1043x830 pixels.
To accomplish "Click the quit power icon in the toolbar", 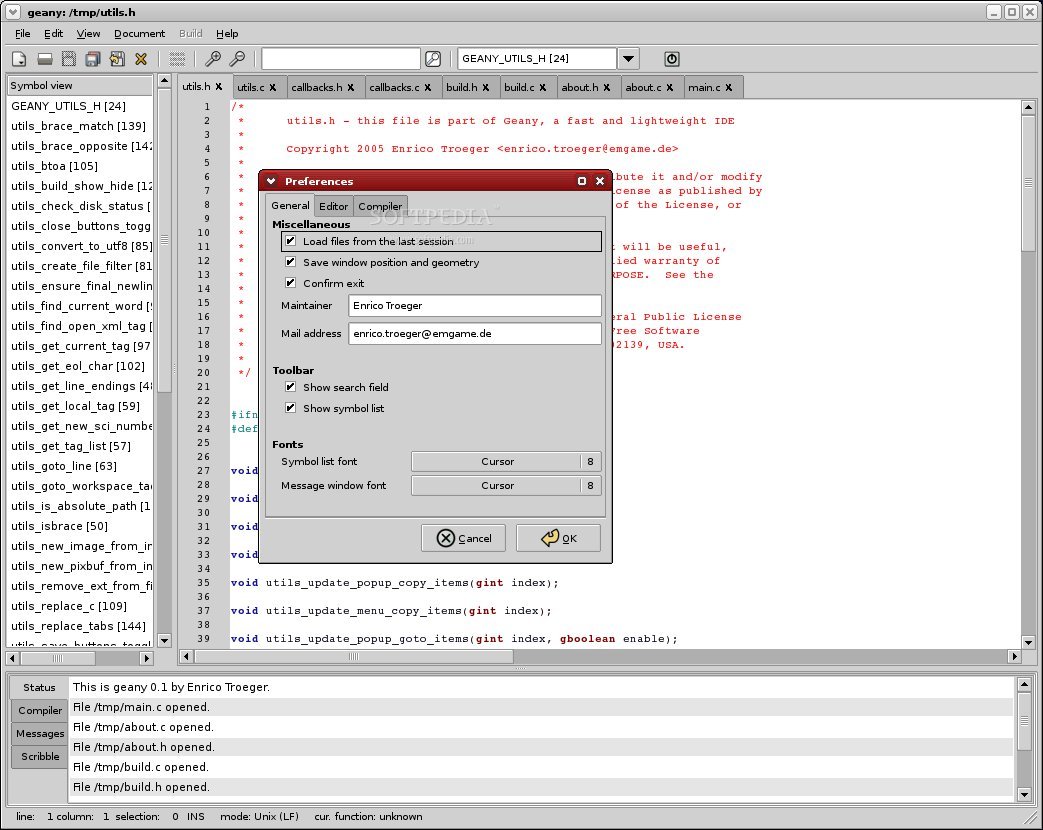I will coord(672,59).
